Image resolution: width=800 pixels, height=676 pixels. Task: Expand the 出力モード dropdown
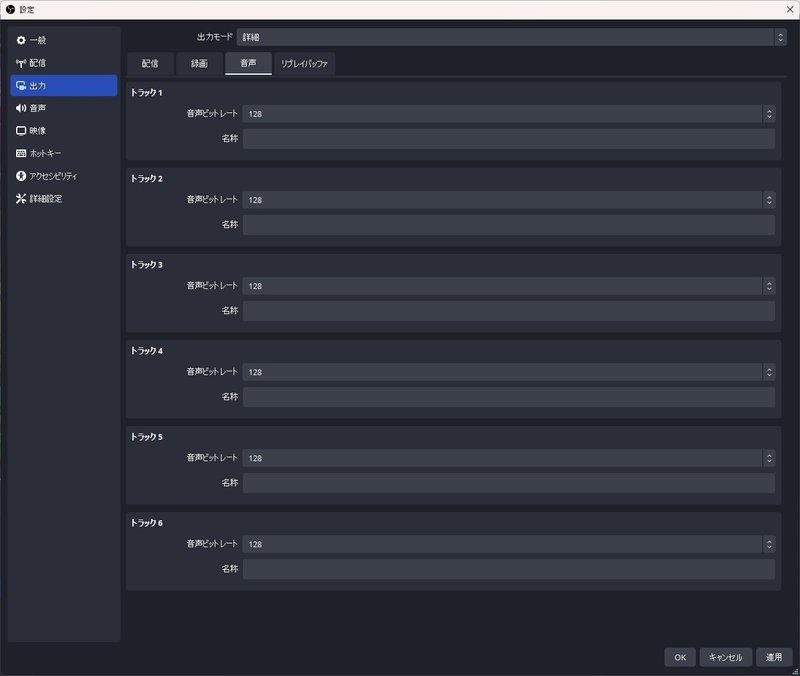coord(511,37)
